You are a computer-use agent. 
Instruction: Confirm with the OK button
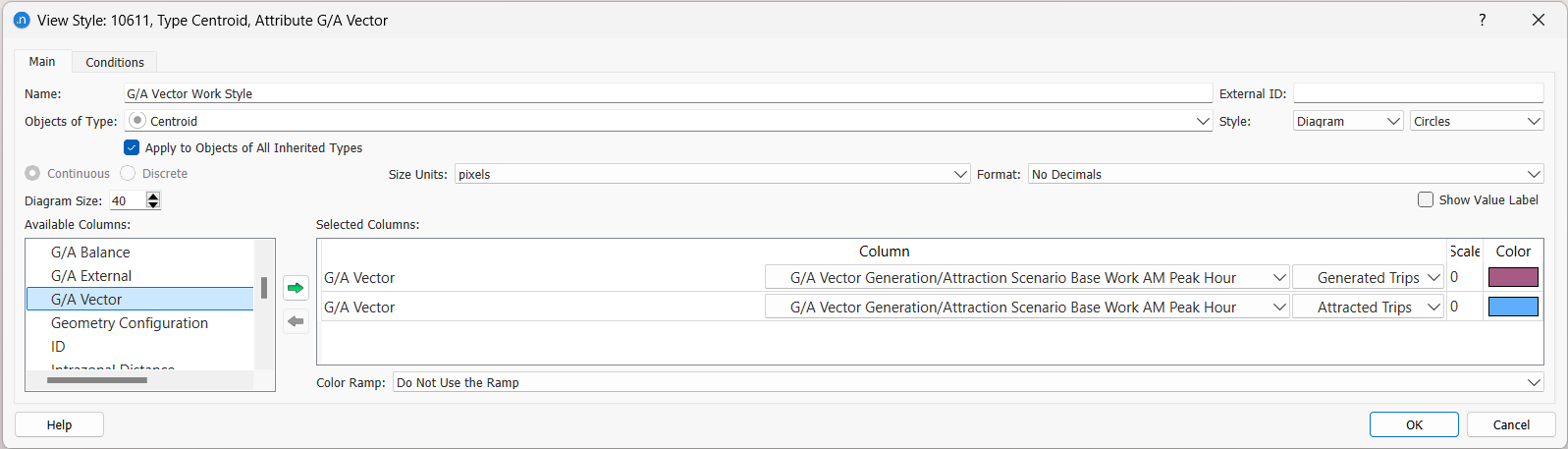1414,424
